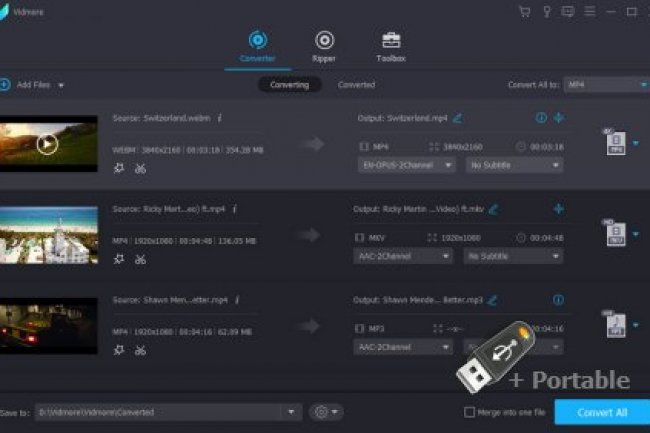Expand format arrow next to MKV icon

(x=635, y=235)
